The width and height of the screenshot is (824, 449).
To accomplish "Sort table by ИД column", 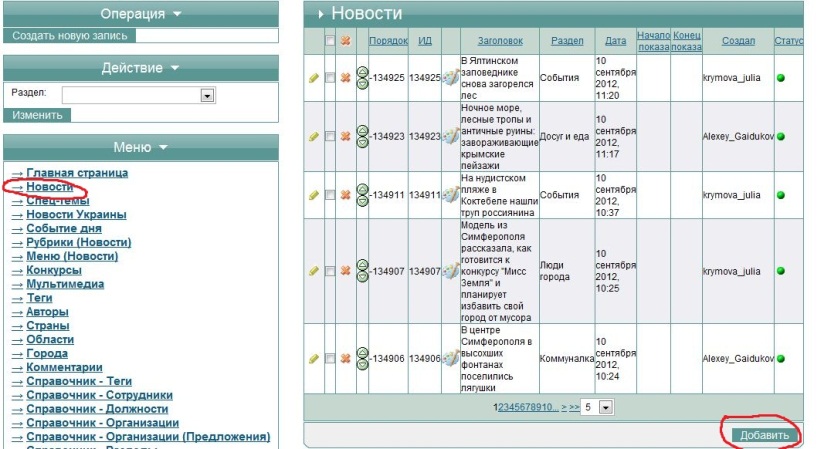I will point(425,40).
